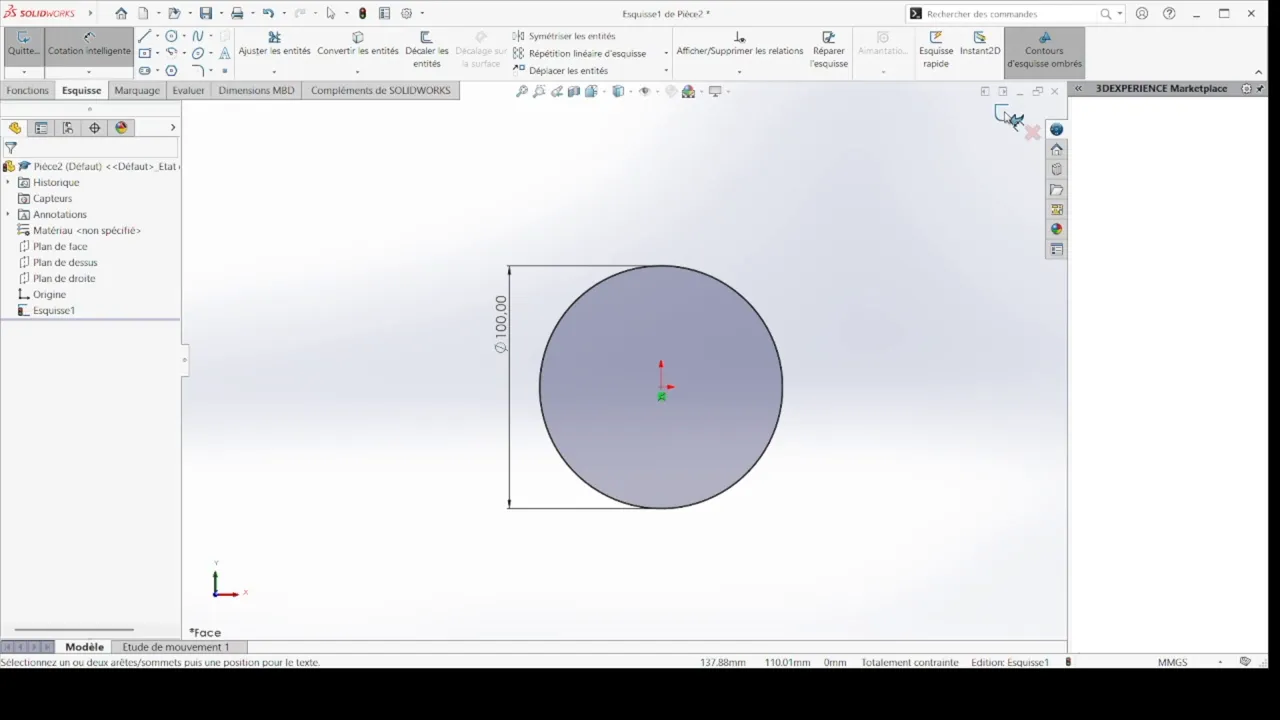
Task: Select Esquisse1 in the feature tree
Action: coord(54,310)
